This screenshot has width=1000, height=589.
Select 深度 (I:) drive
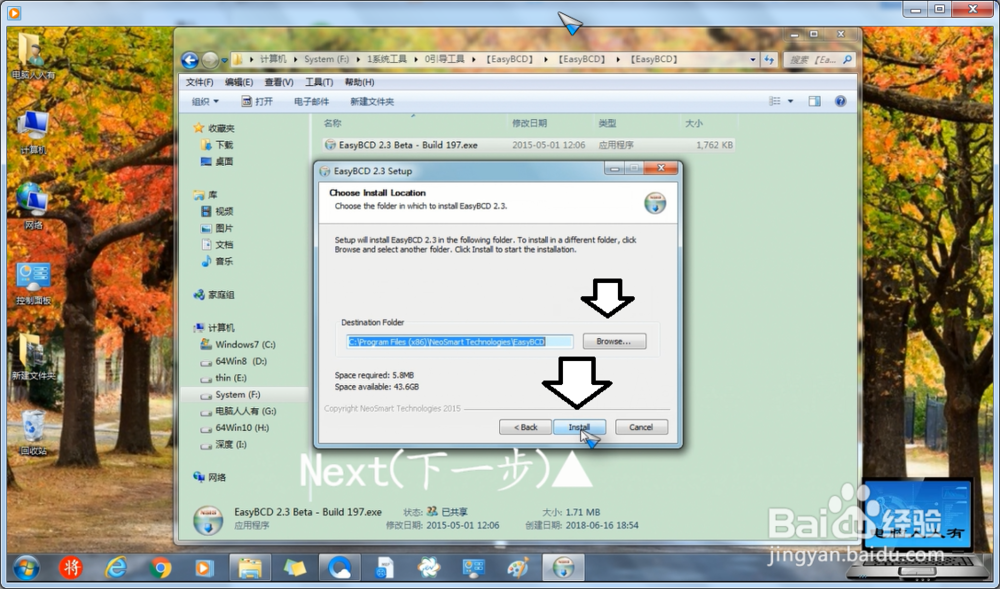click(x=223, y=444)
